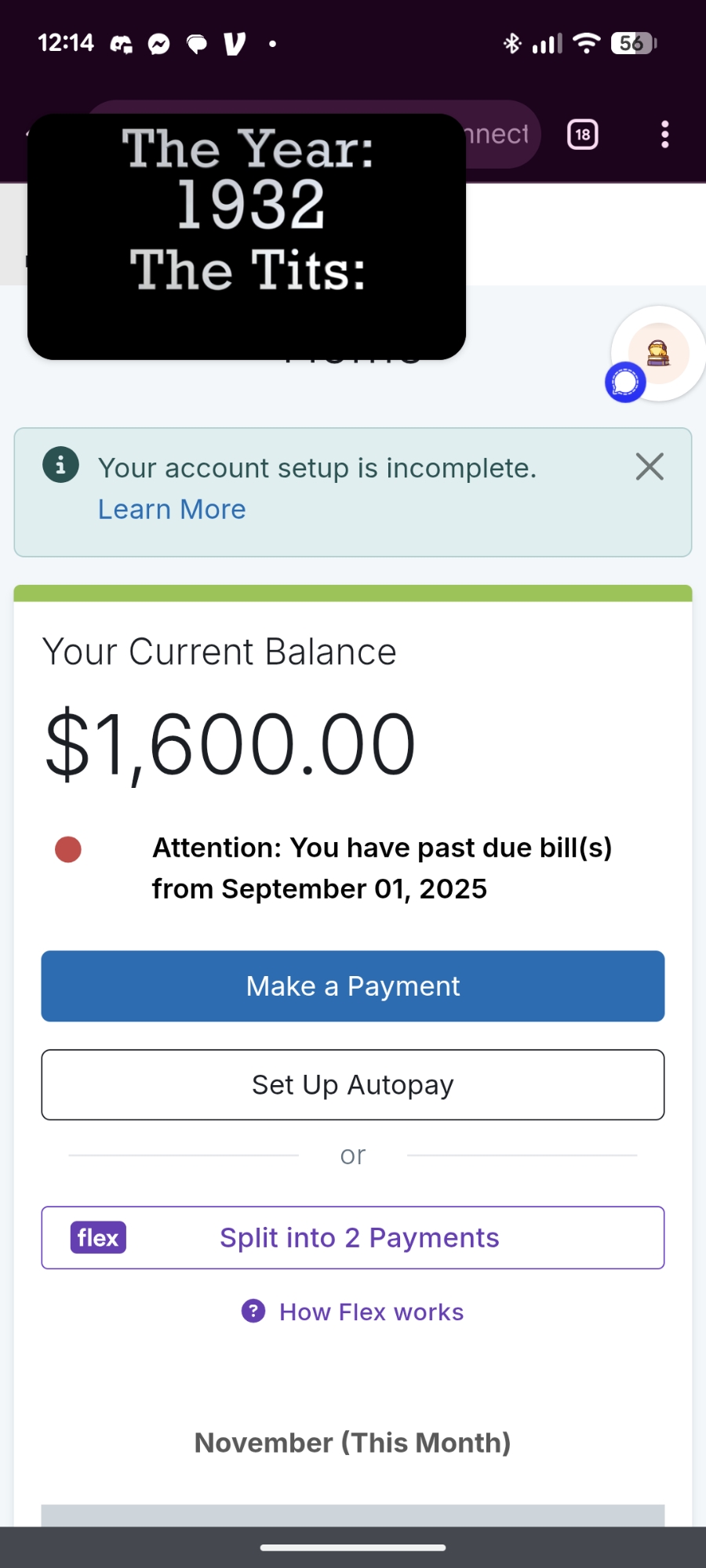
Task: Tap the info icon in setup banner
Action: coord(60,464)
